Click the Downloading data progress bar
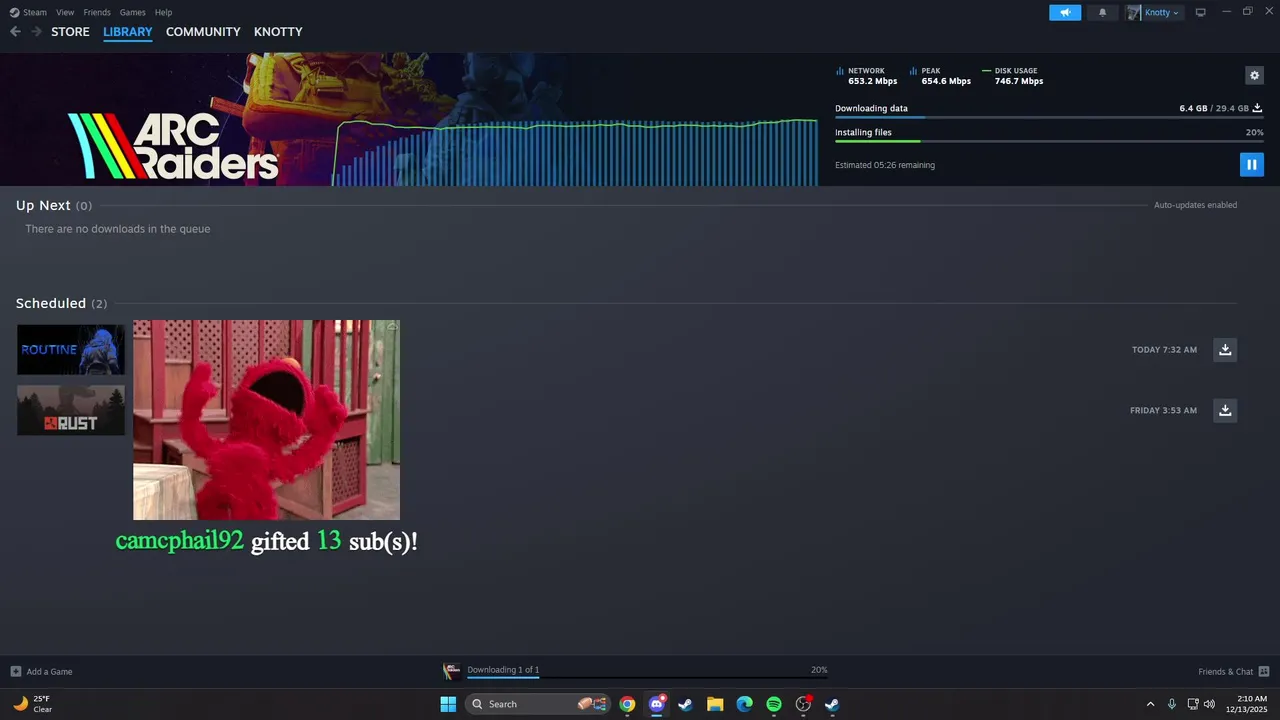 (x=1049, y=118)
